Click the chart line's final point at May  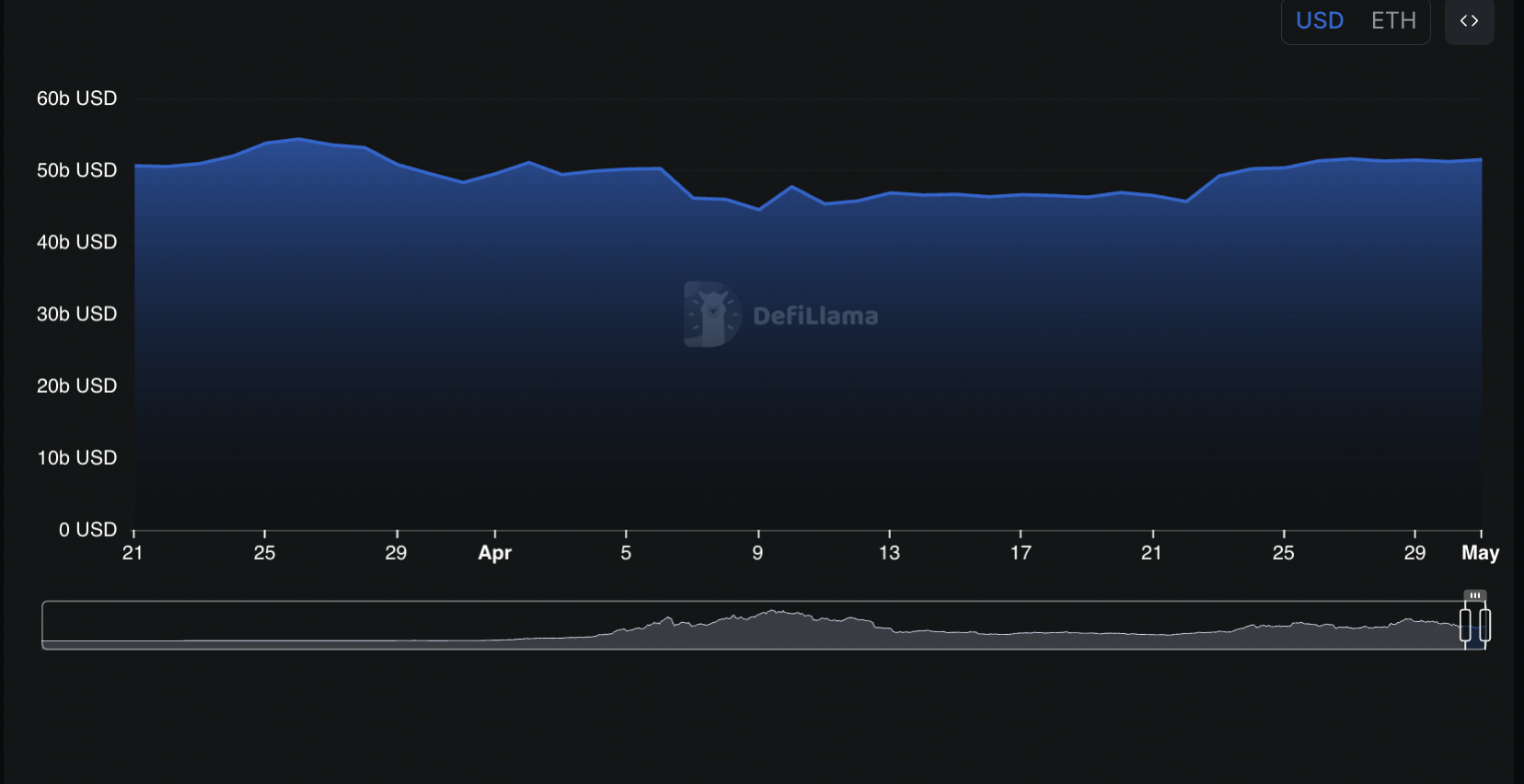point(1481,160)
